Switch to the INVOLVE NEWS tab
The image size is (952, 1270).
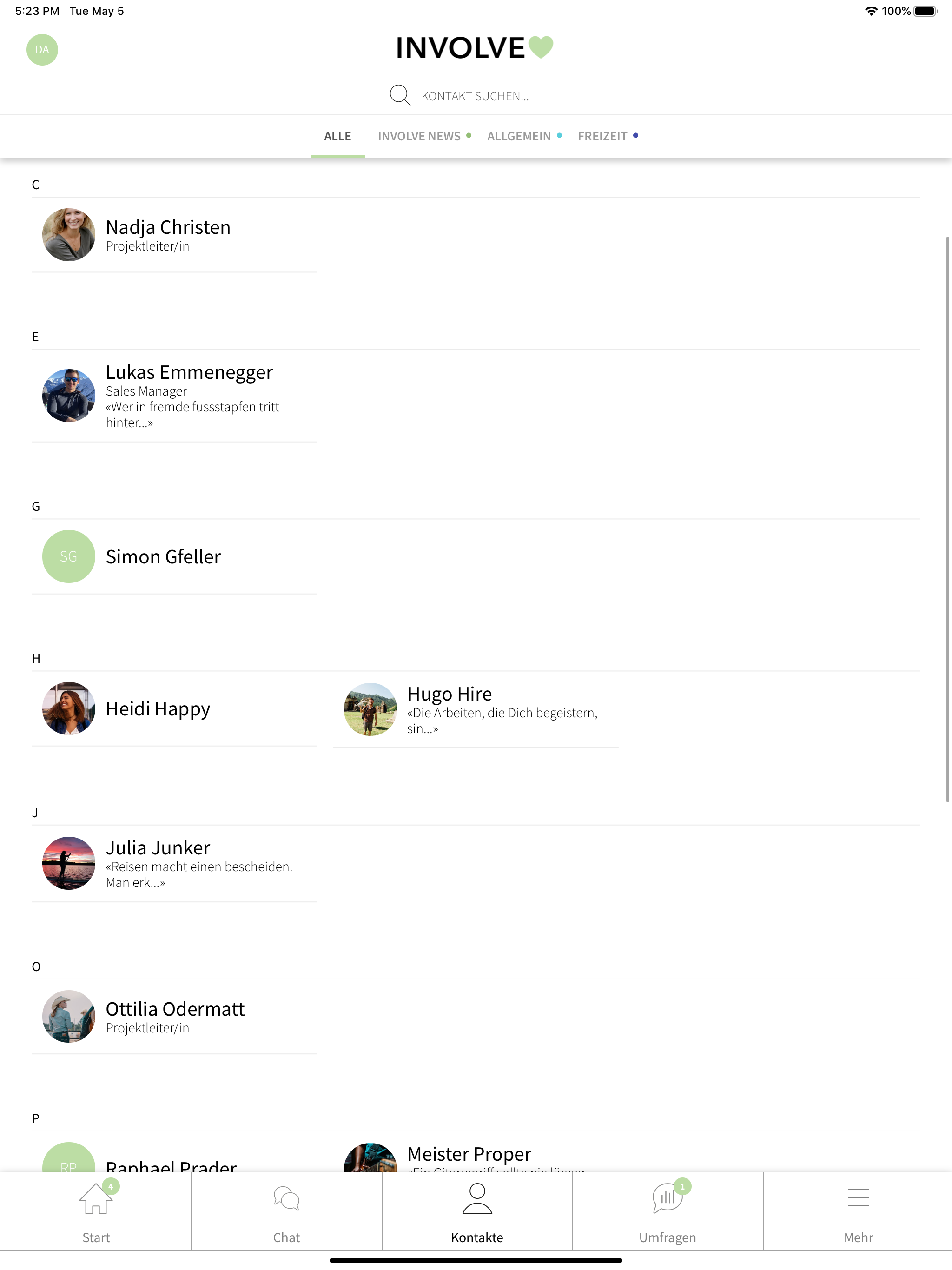point(419,137)
